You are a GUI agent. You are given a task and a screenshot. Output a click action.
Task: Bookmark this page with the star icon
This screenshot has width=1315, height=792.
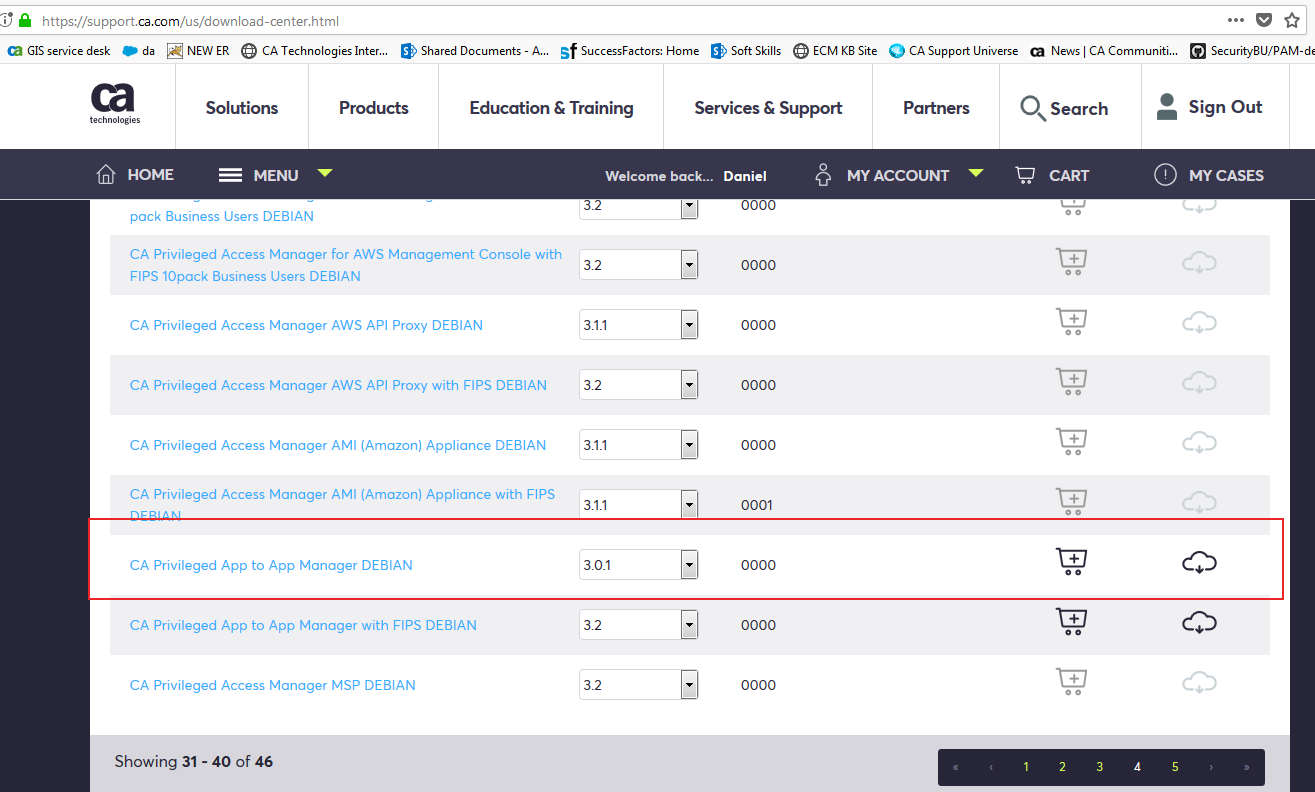(x=1292, y=20)
